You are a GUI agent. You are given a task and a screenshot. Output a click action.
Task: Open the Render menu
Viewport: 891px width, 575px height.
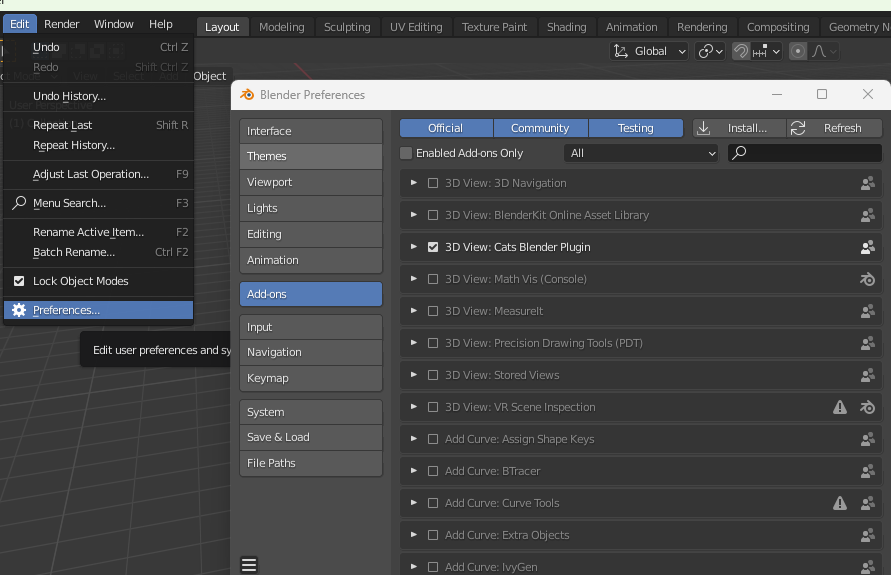[x=61, y=24]
